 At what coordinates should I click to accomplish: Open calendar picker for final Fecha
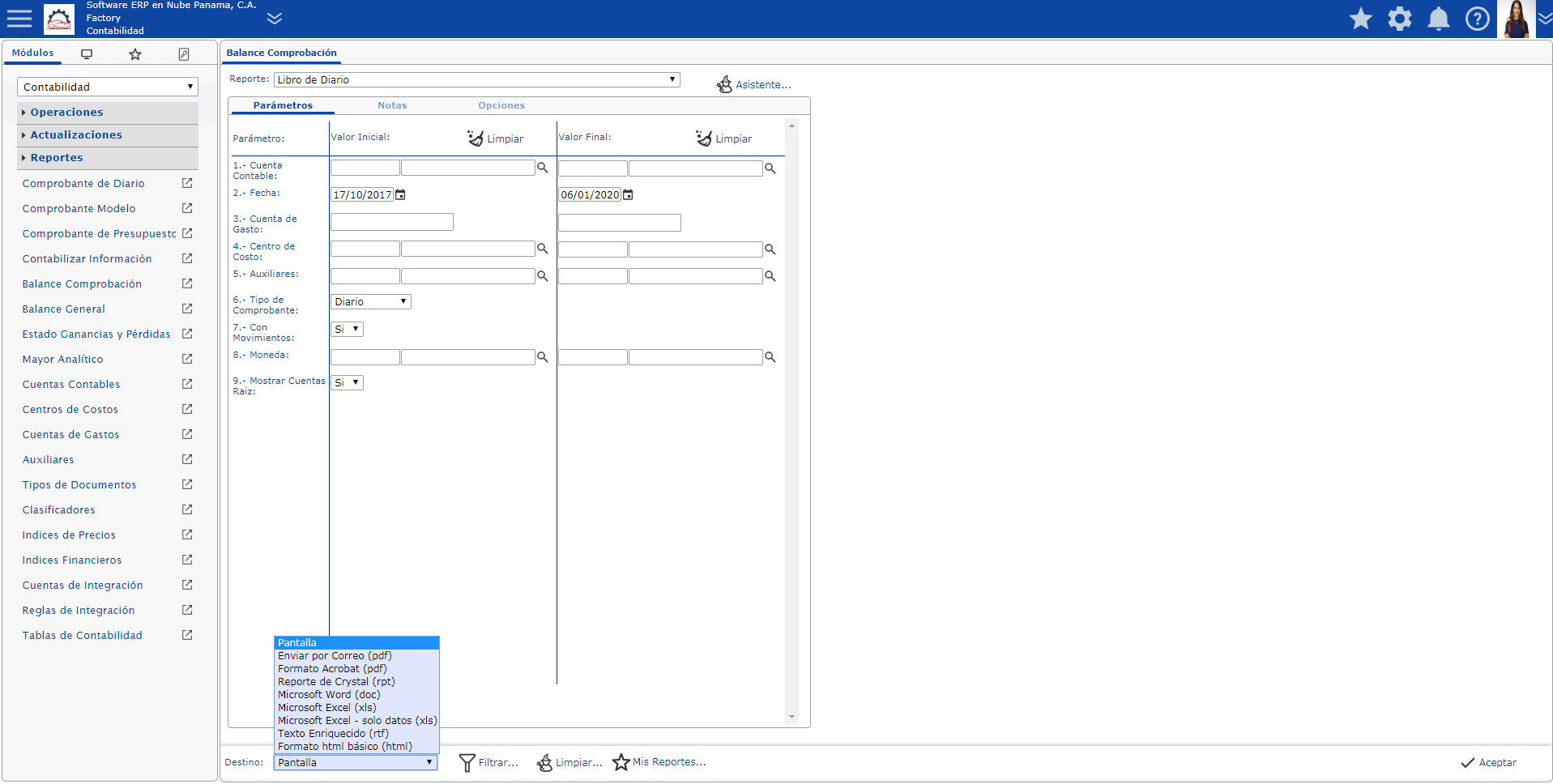pyautogui.click(x=628, y=195)
